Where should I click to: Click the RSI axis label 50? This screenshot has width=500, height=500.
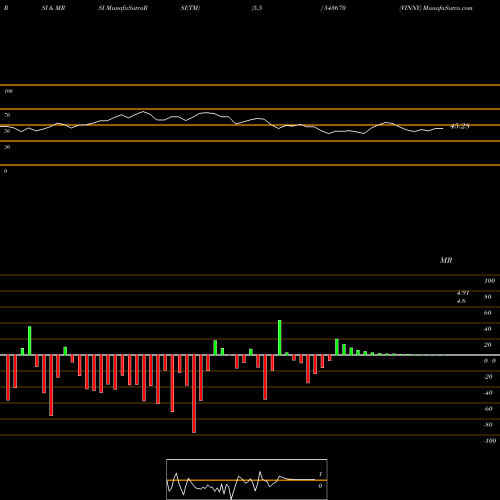[x=7, y=131]
